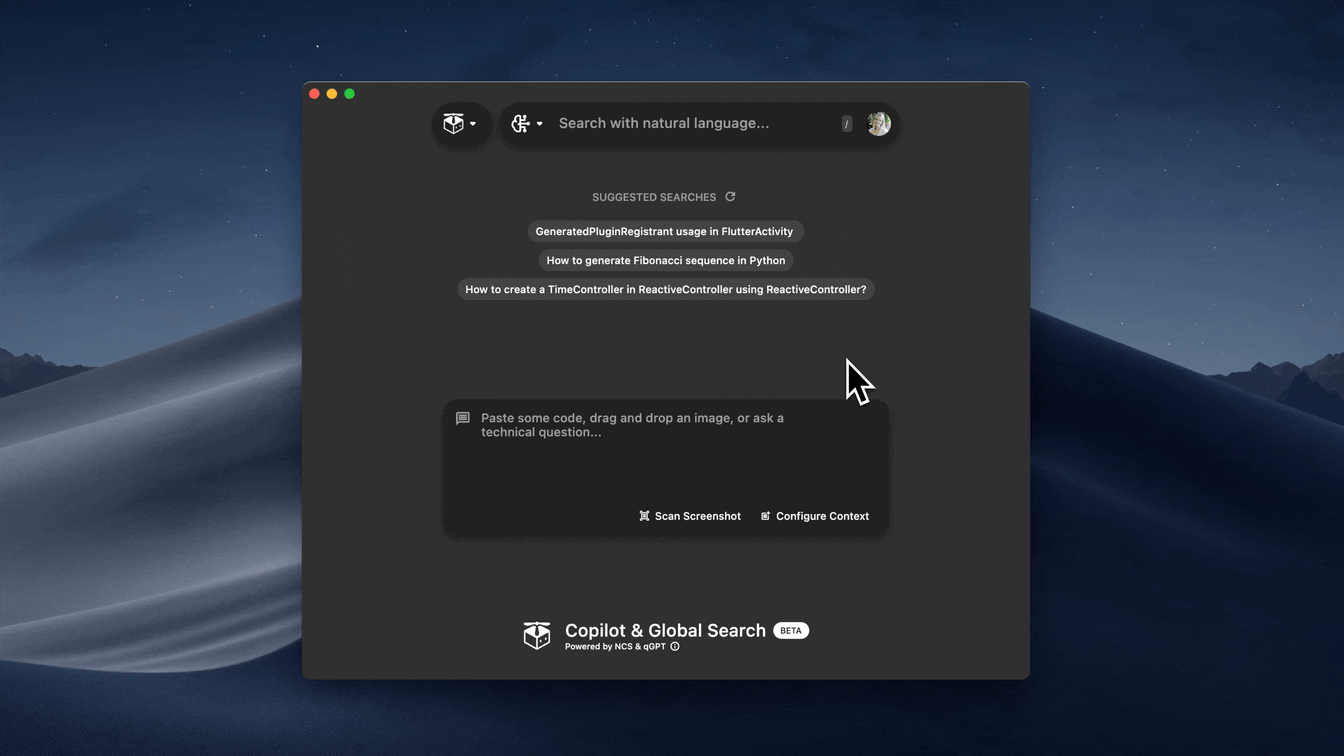Open the Pieces box icon menu
The image size is (1344, 756).
(x=460, y=124)
